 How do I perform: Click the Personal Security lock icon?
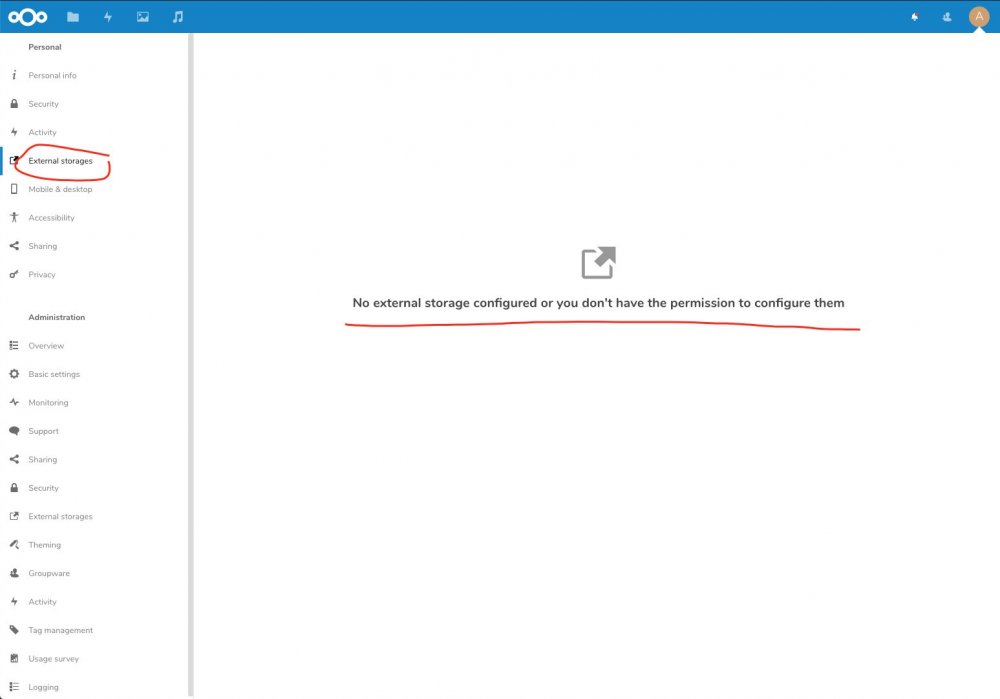click(x=14, y=103)
